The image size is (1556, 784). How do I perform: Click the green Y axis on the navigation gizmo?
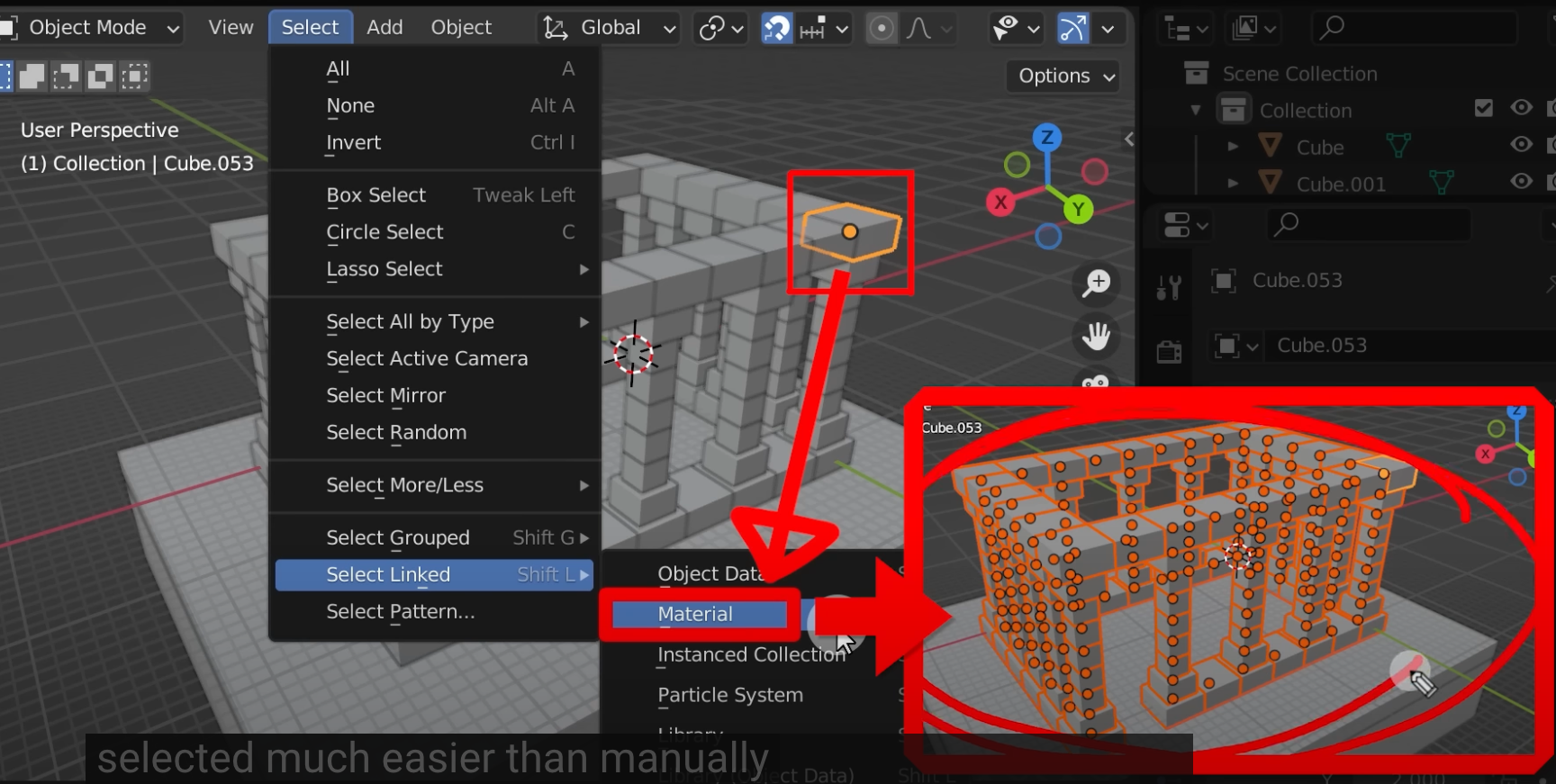tap(1078, 210)
